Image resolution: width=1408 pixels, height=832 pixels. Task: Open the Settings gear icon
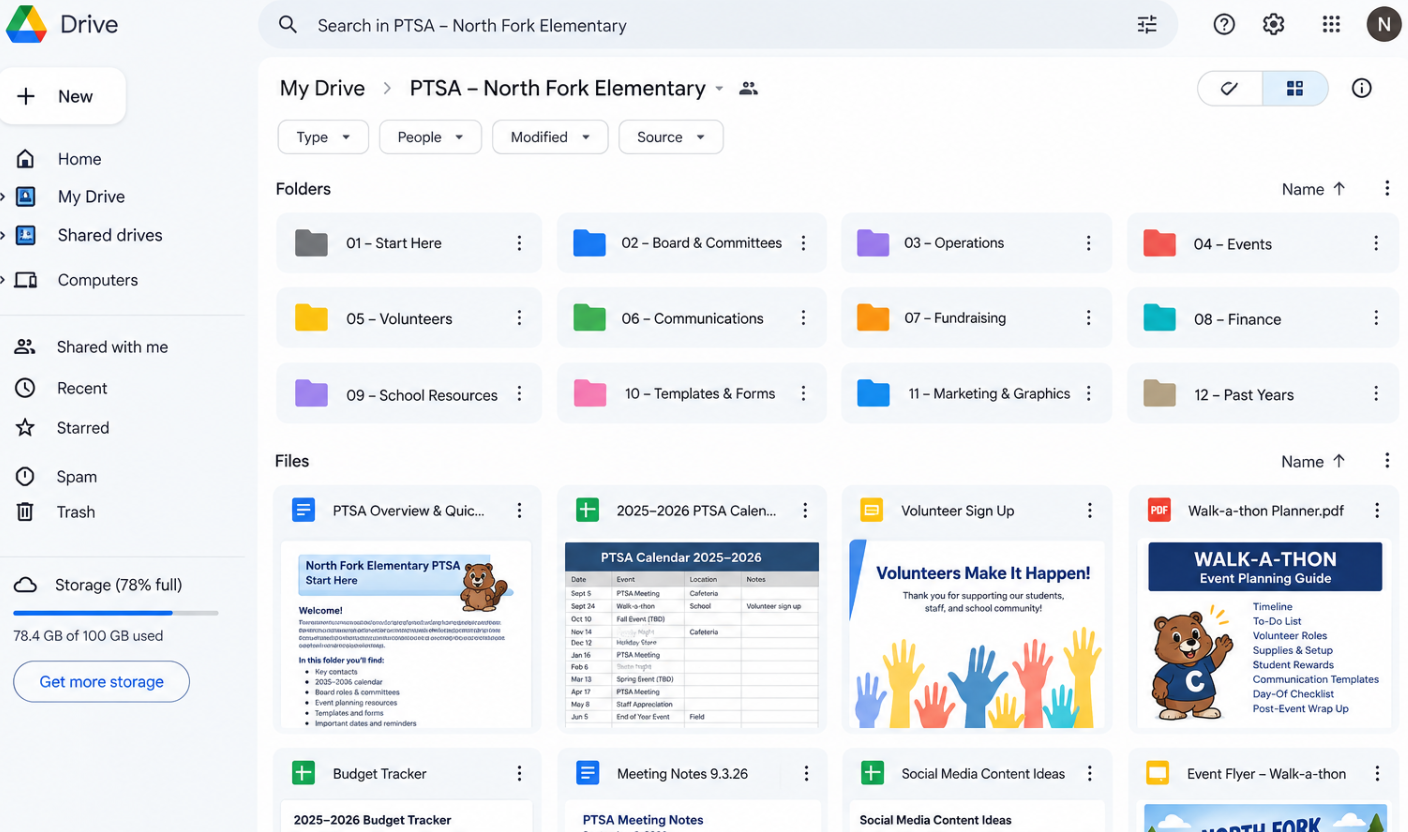pyautogui.click(x=1273, y=25)
